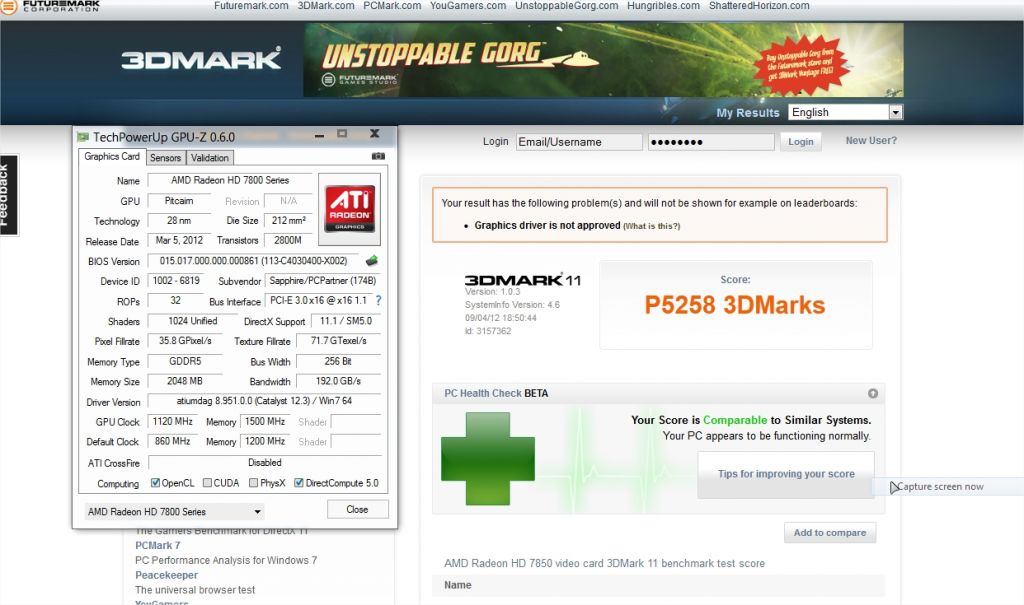Open UnstoppableGorg.com link

point(566,6)
